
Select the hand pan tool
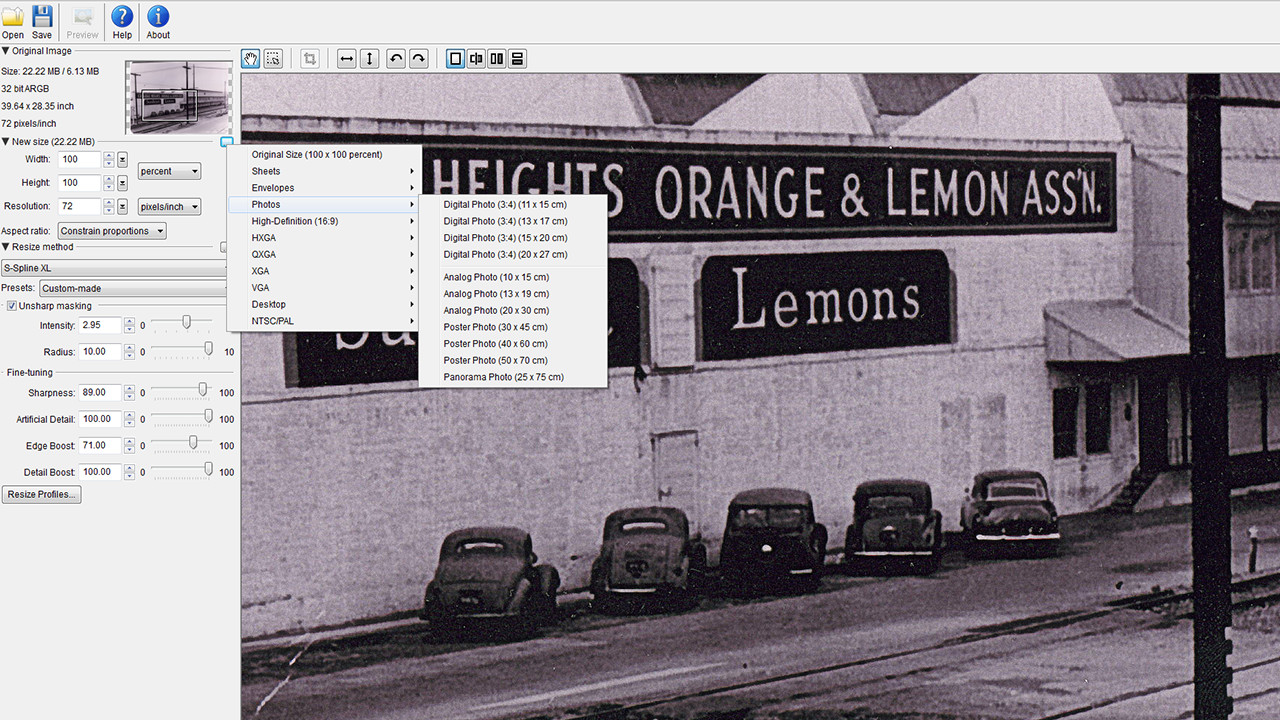point(250,59)
